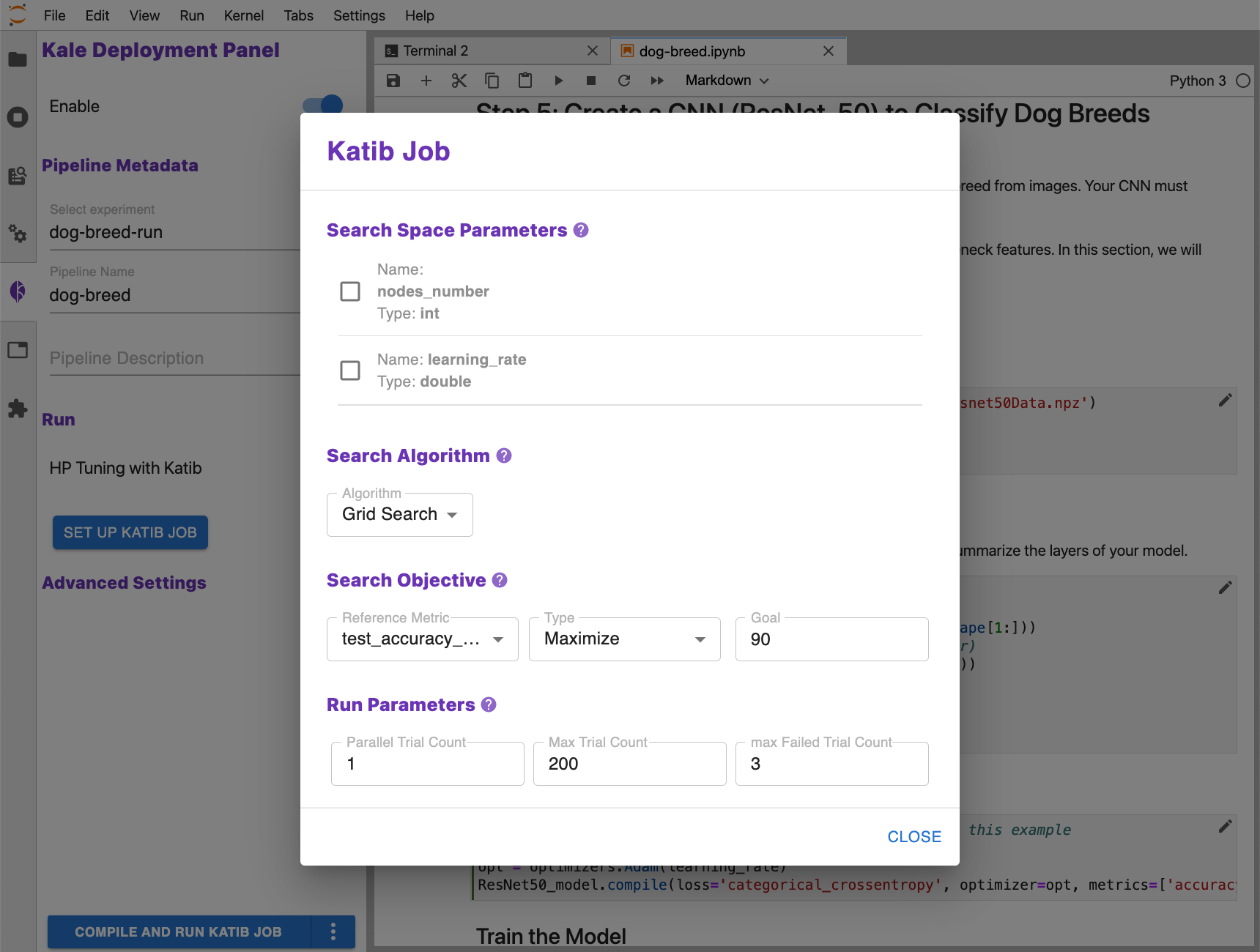
Task: Open the Markdown cell type dropdown
Action: point(727,81)
